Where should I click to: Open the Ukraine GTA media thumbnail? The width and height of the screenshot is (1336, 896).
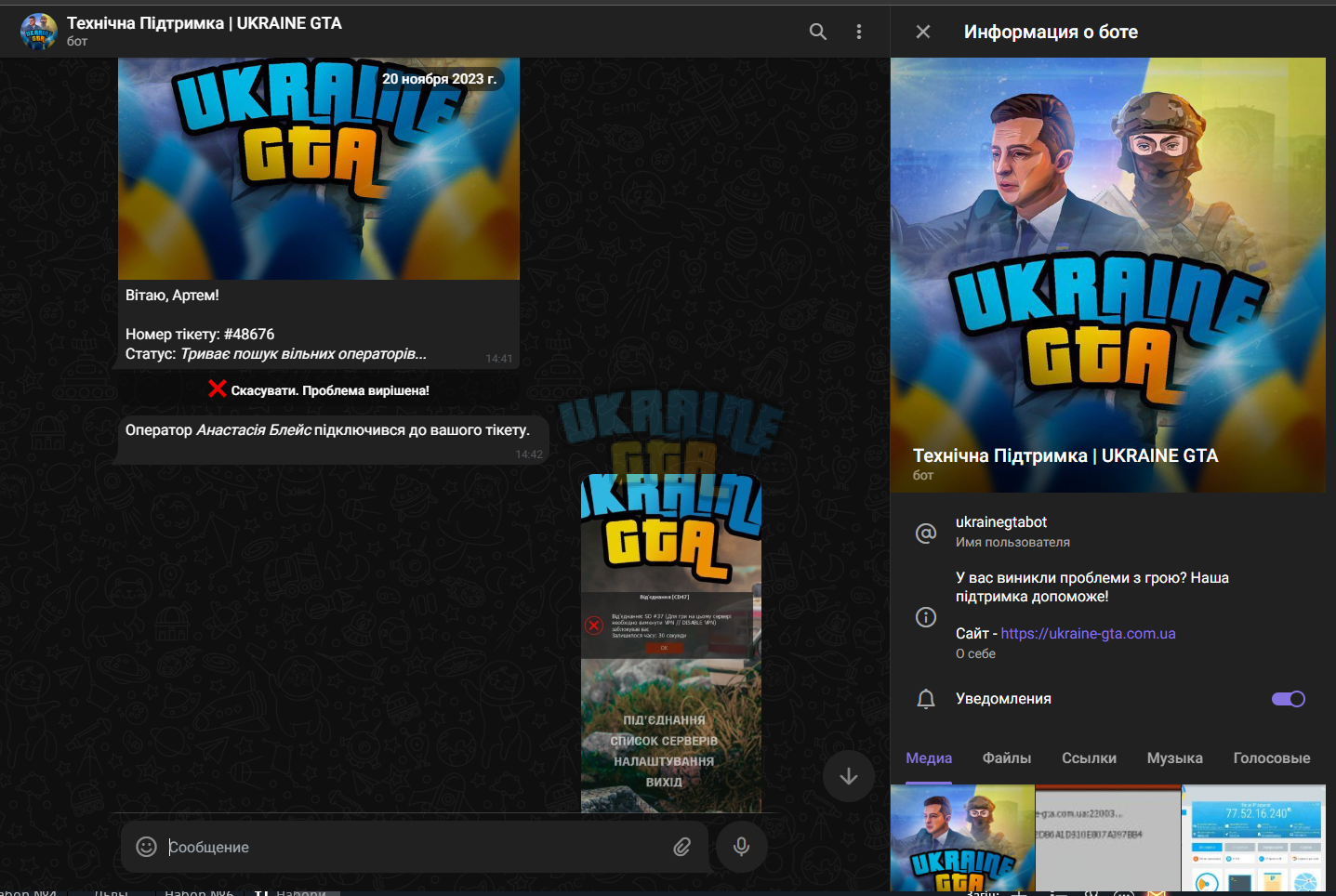click(962, 837)
